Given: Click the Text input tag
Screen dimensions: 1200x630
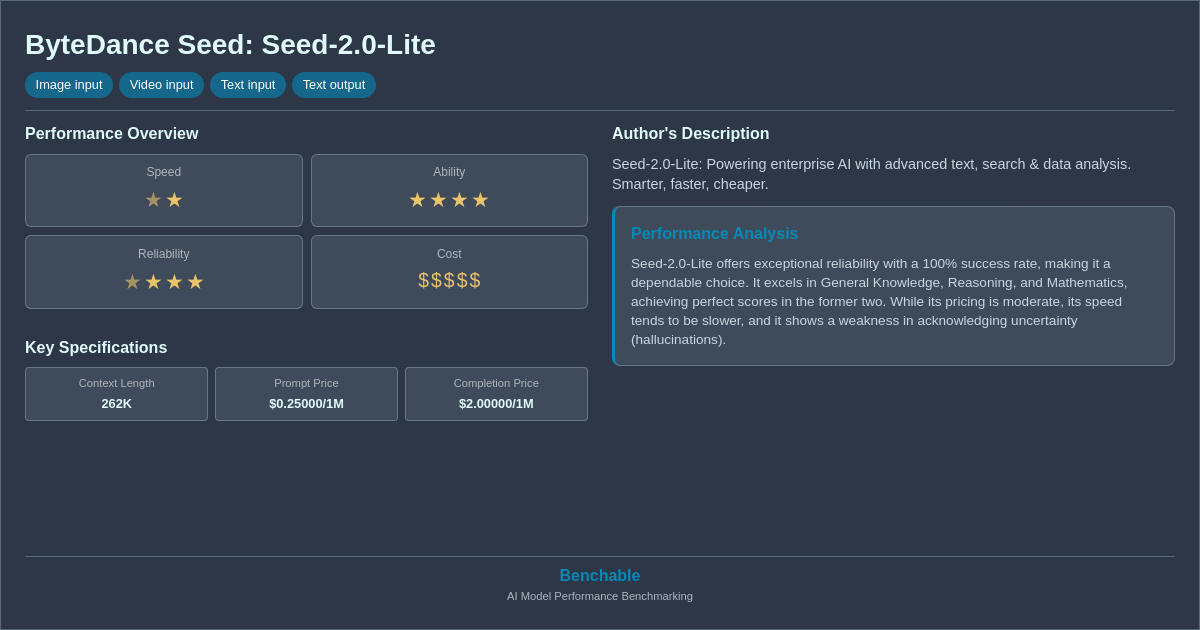Looking at the screenshot, I should pos(248,85).
